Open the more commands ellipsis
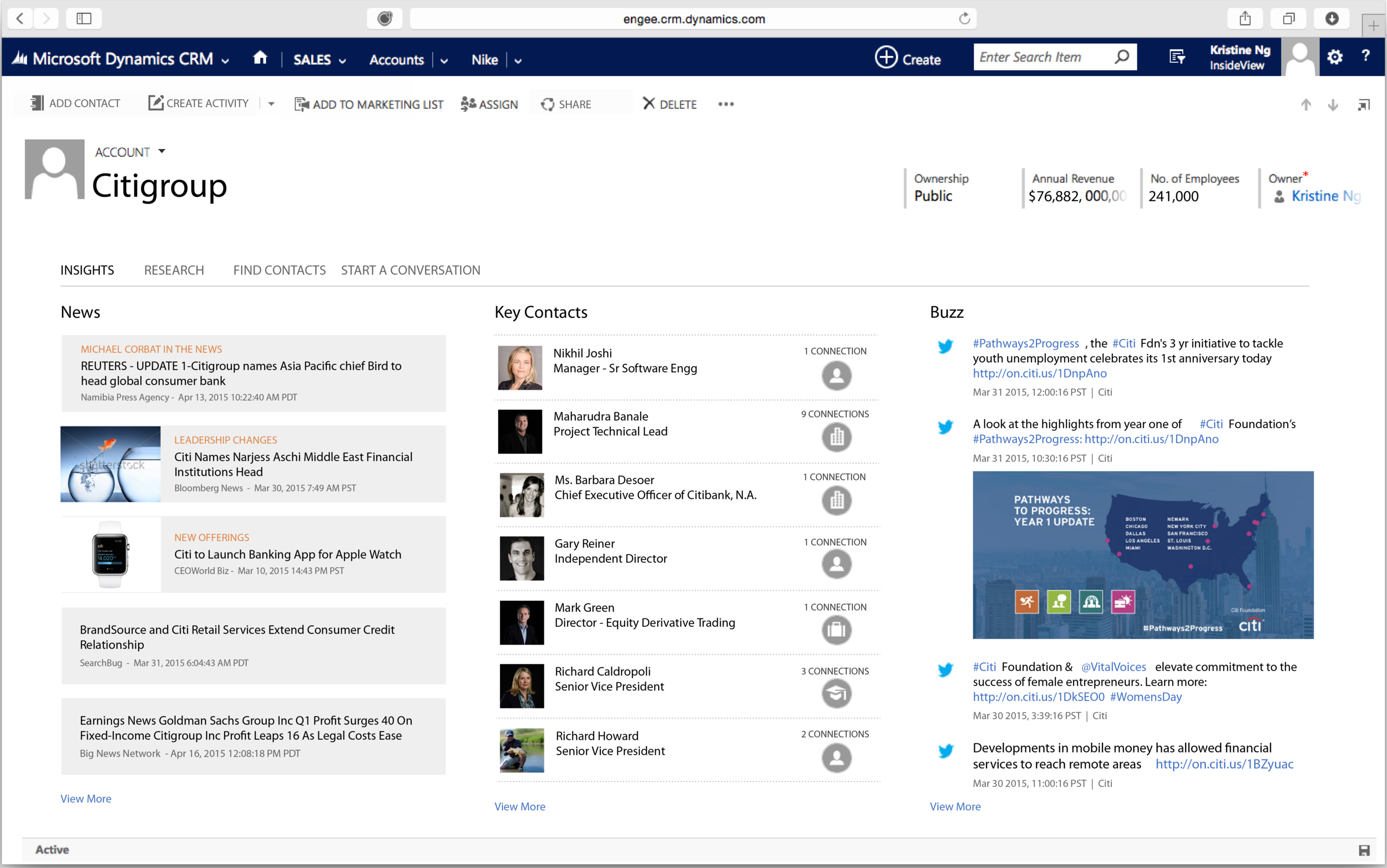Image resolution: width=1387 pixels, height=868 pixels. tap(726, 104)
